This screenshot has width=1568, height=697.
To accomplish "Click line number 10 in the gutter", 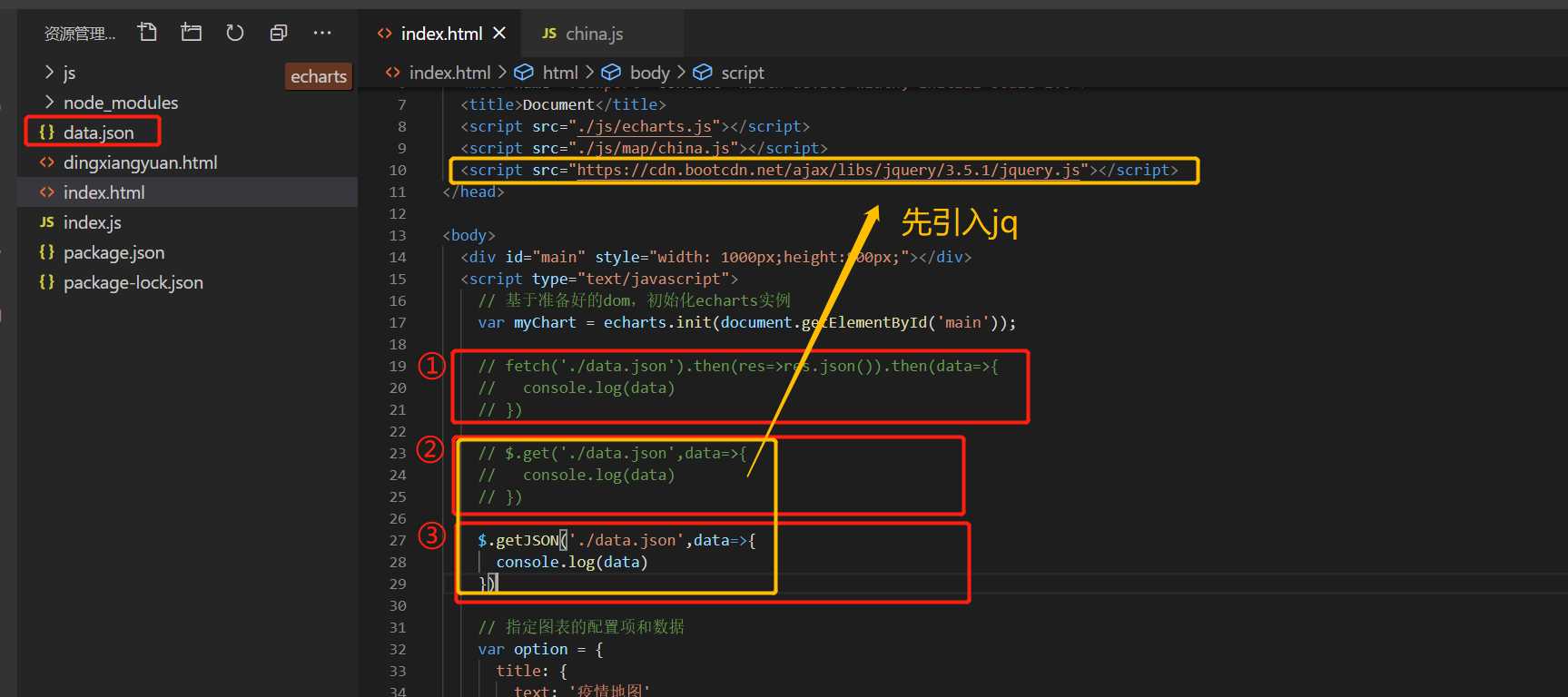I will (x=398, y=170).
